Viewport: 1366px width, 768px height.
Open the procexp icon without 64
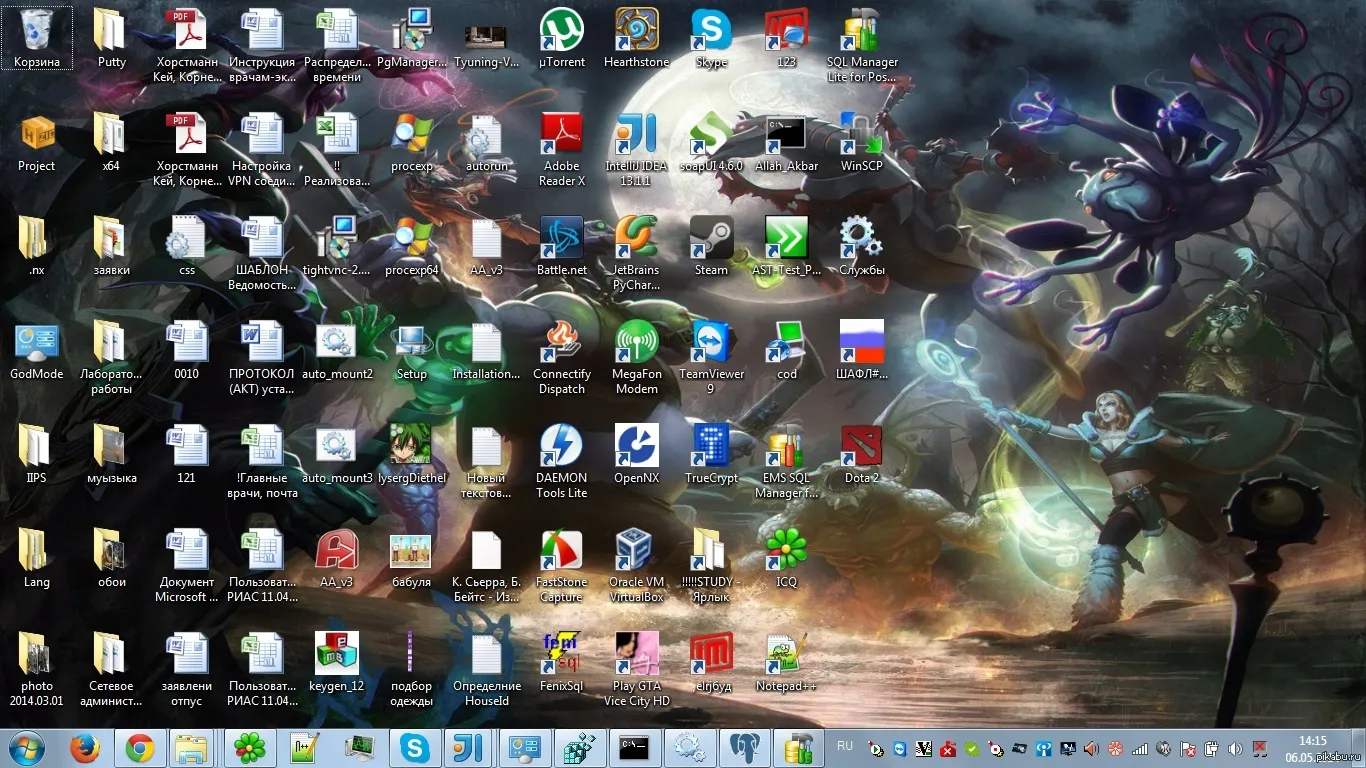(x=412, y=142)
